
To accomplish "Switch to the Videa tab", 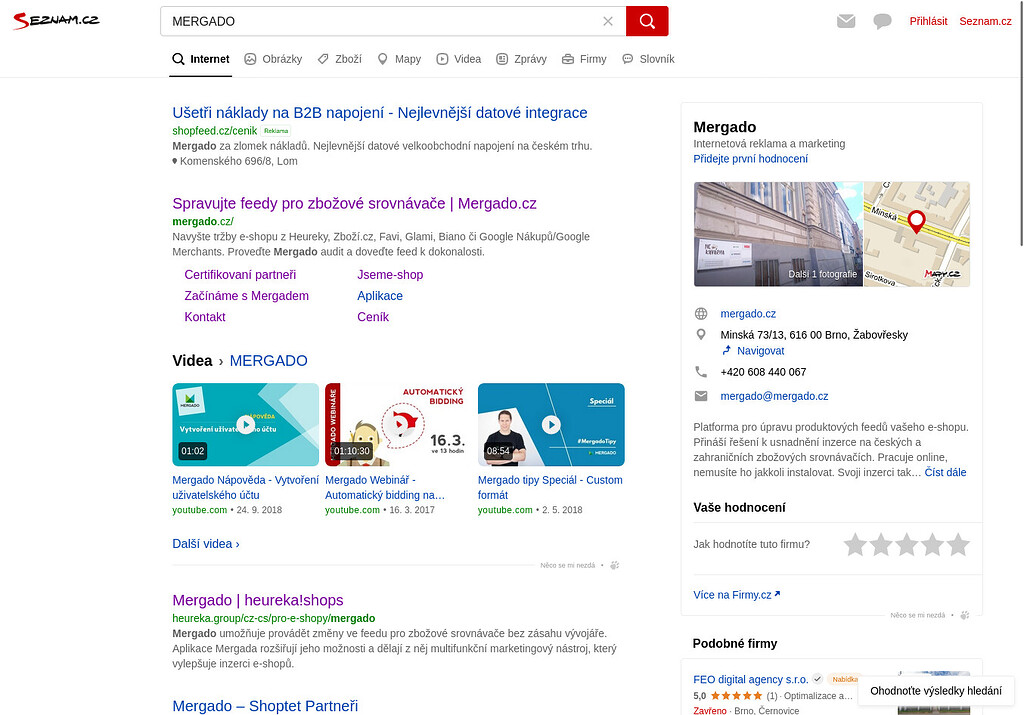I will tap(458, 59).
